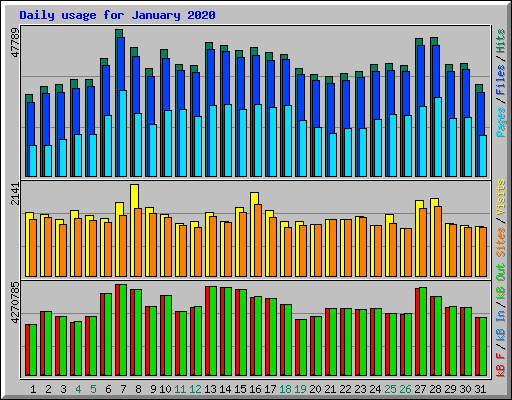Click the green kB Out bar for day 13
The image size is (512, 400).
(213, 331)
